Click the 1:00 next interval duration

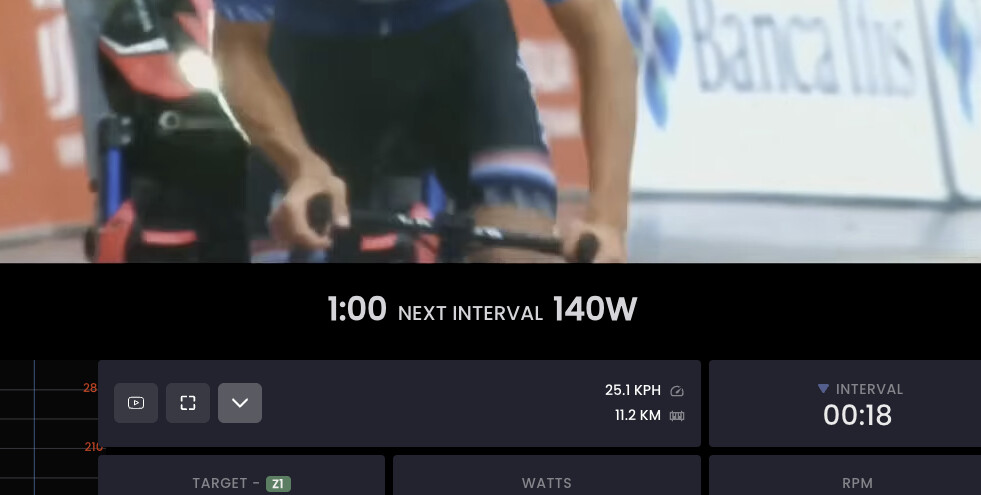click(x=357, y=309)
